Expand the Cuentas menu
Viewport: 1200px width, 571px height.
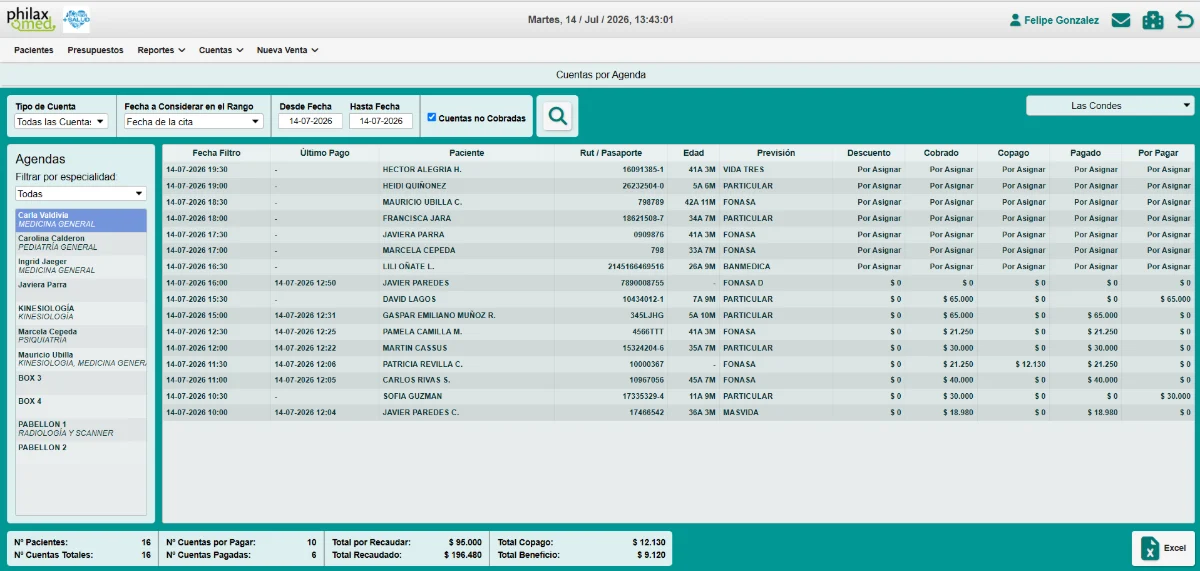click(221, 50)
